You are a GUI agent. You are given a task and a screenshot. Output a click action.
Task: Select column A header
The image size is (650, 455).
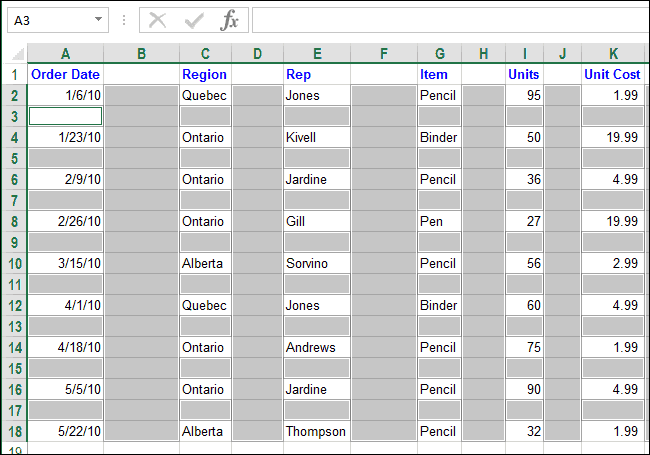point(65,53)
